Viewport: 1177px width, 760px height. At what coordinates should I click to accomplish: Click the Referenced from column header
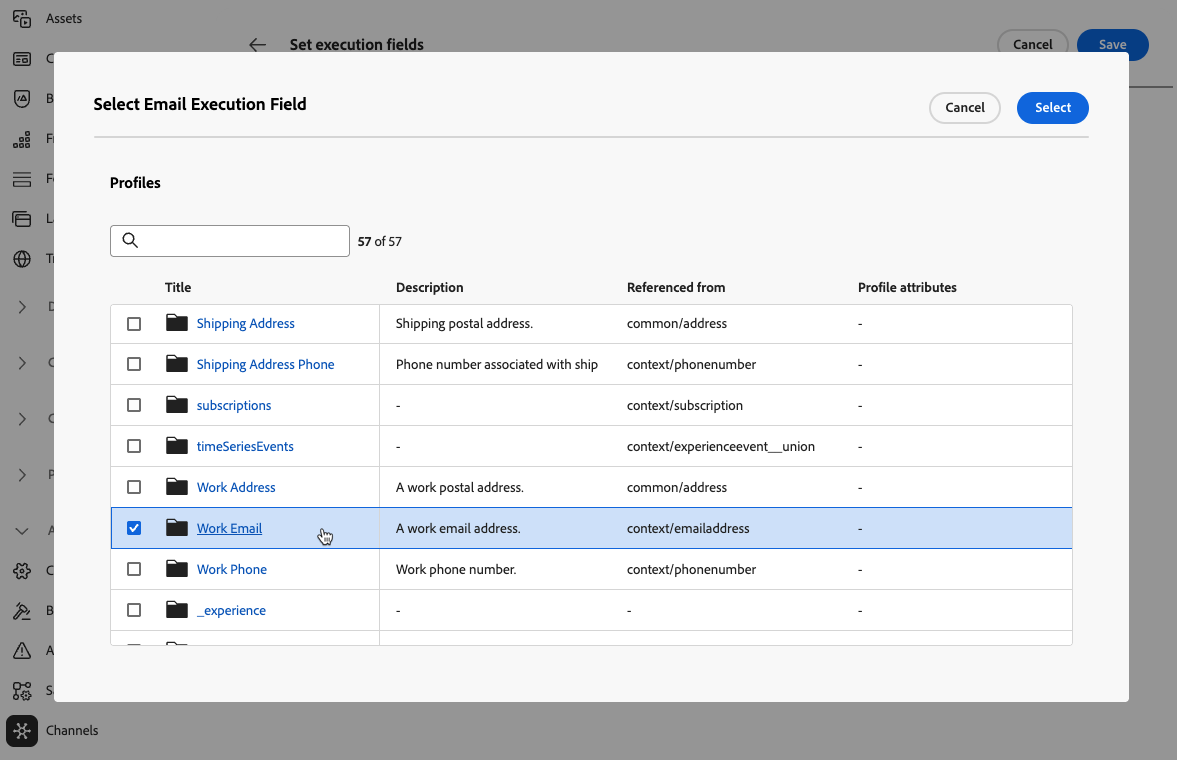(x=676, y=287)
